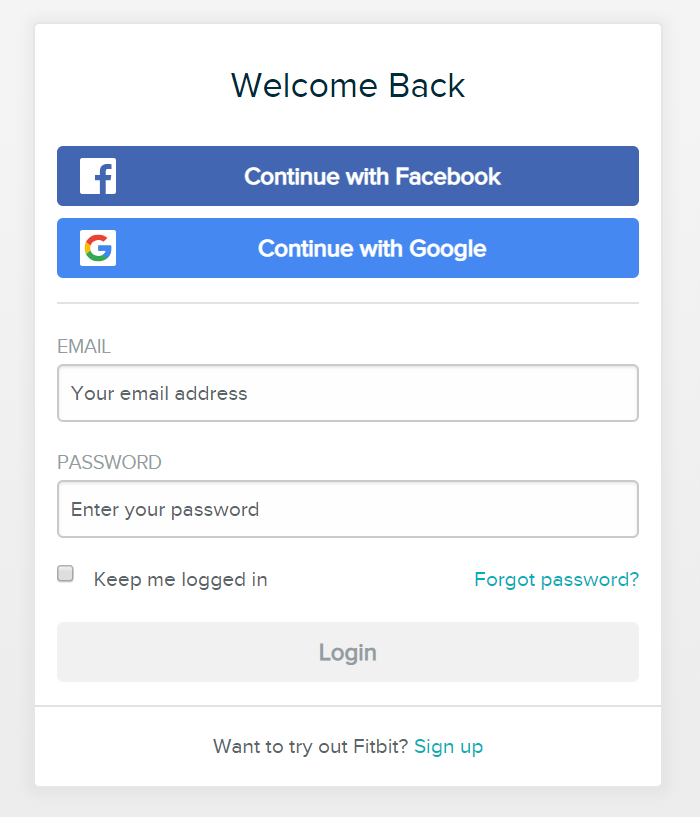700x817 pixels.
Task: Click the Google G logo icon
Action: pyautogui.click(x=98, y=248)
